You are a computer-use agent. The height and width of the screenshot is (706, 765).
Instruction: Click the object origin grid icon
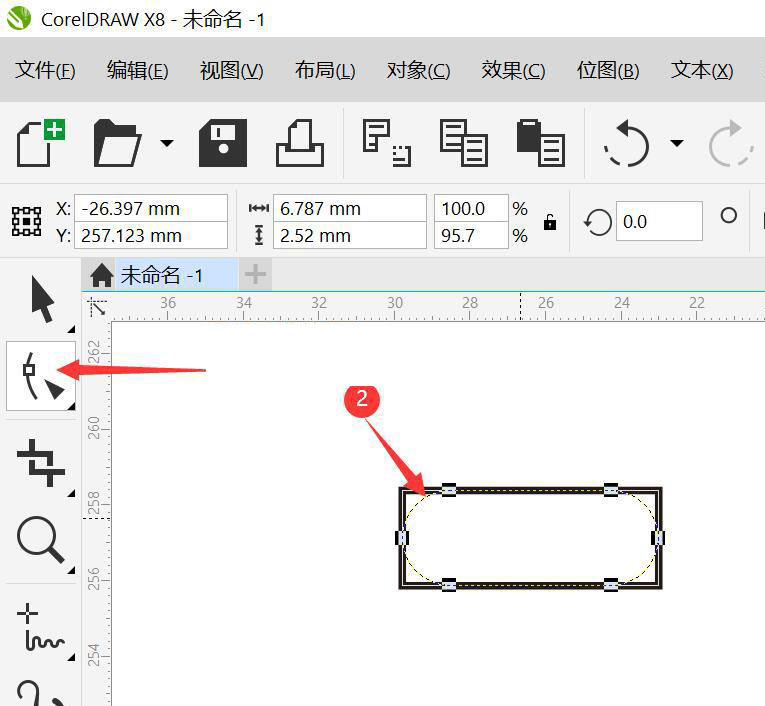point(26,222)
